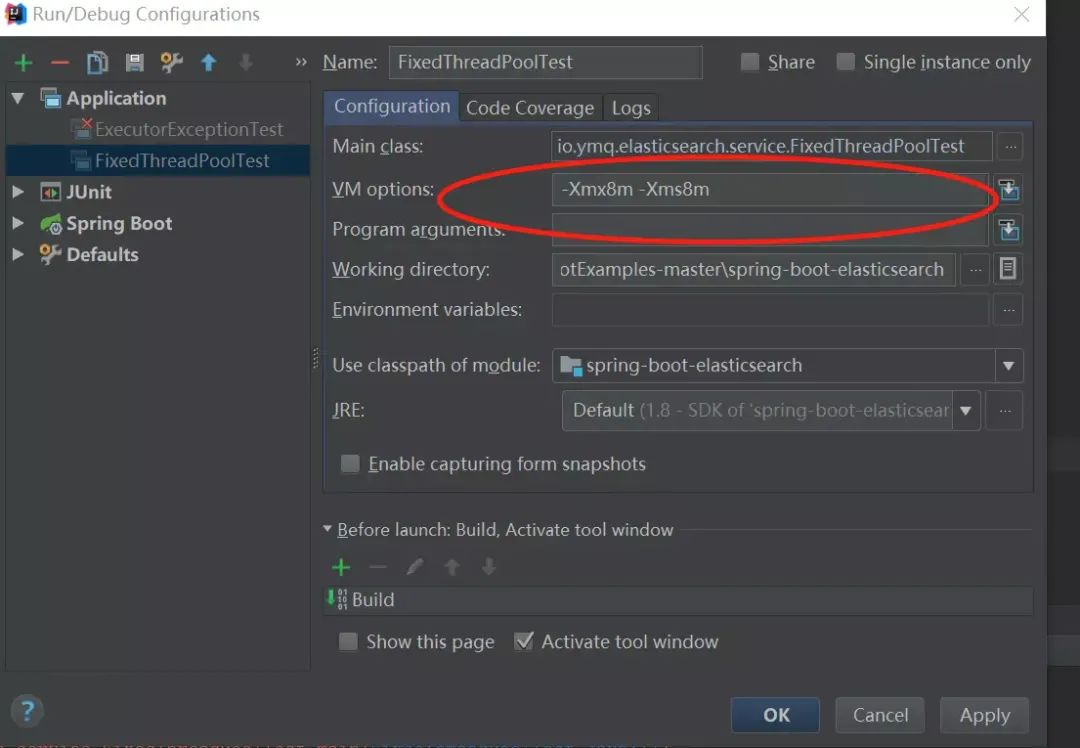Click the Main class field

tap(771, 147)
